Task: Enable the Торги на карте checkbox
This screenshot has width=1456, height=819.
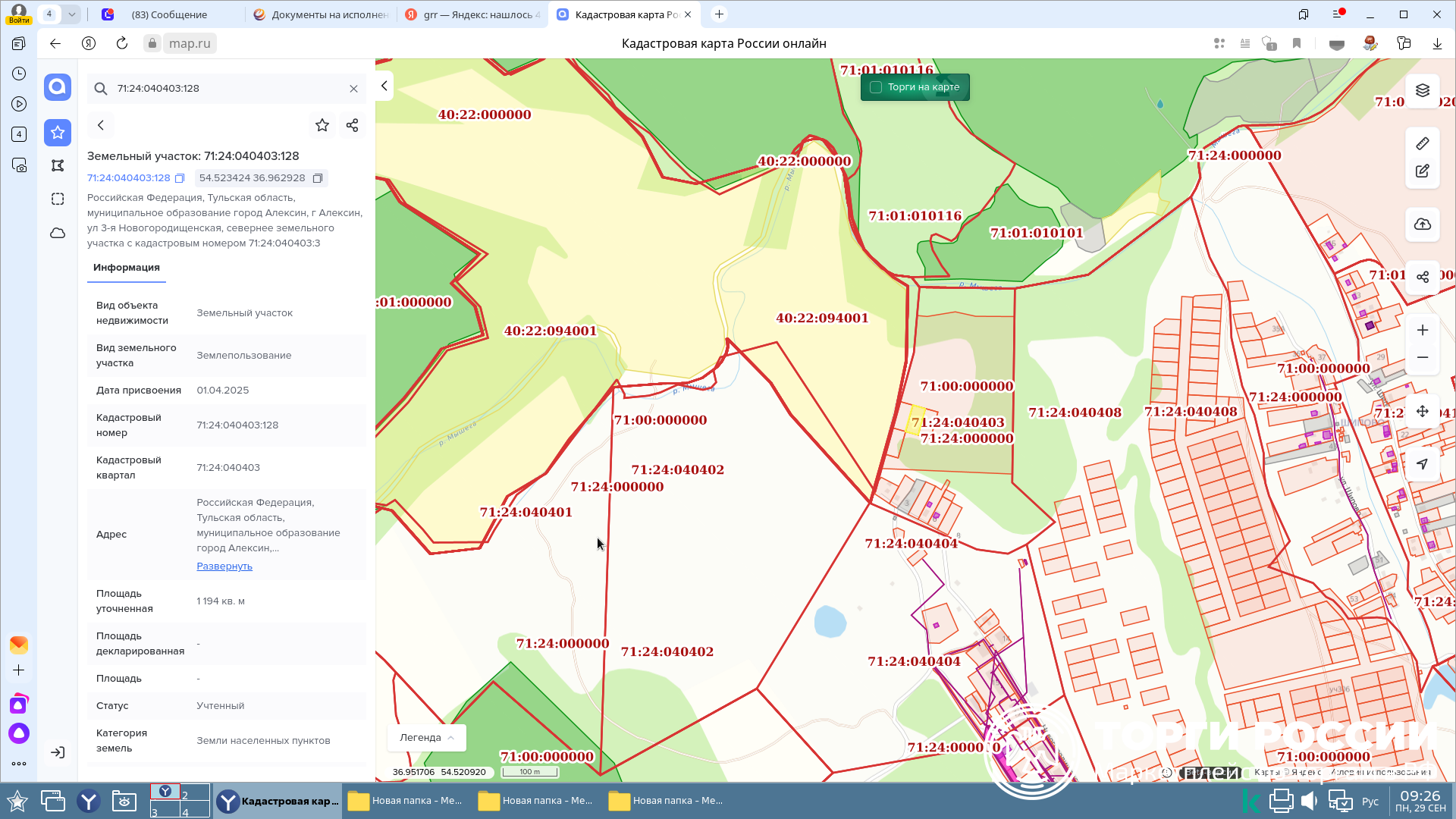Action: click(876, 87)
